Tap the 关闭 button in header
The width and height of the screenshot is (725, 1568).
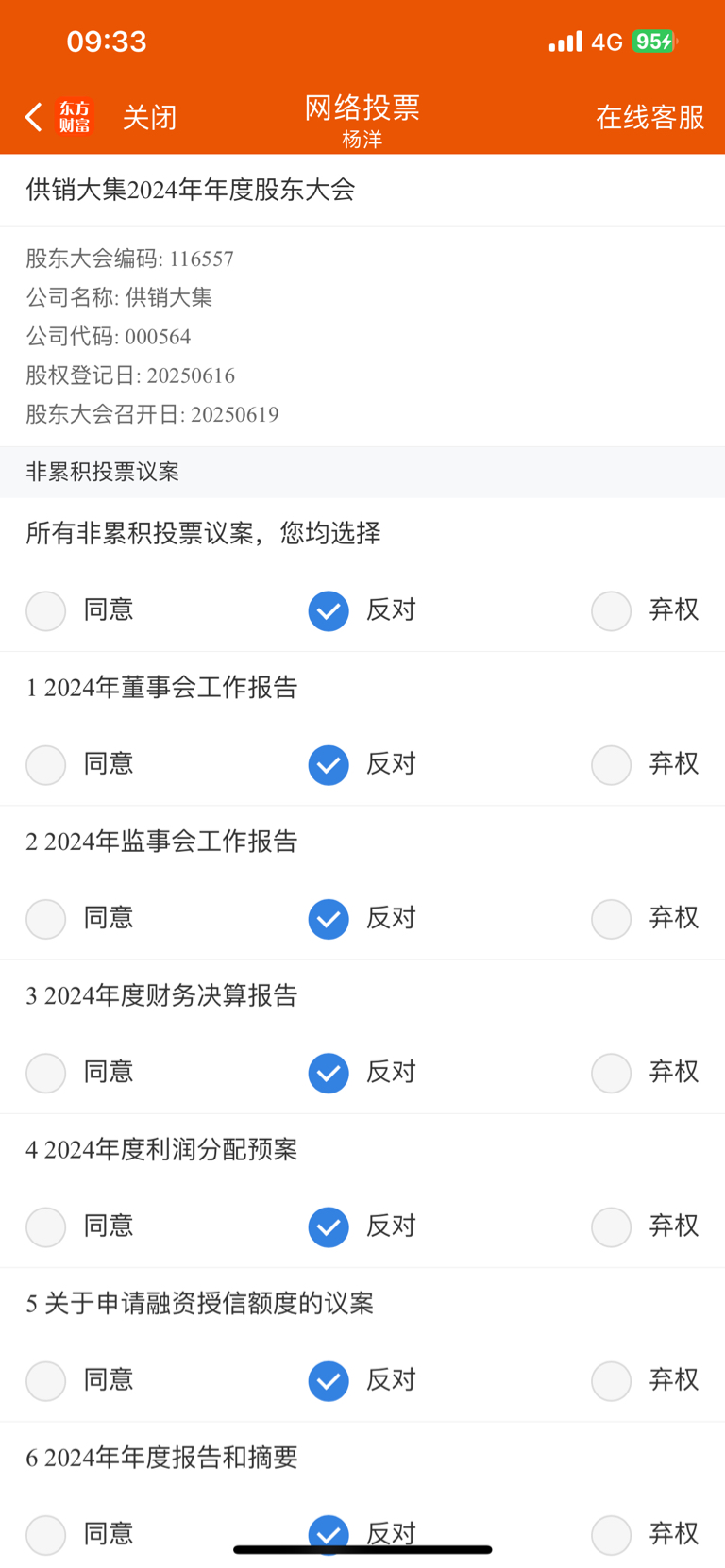coord(149,117)
